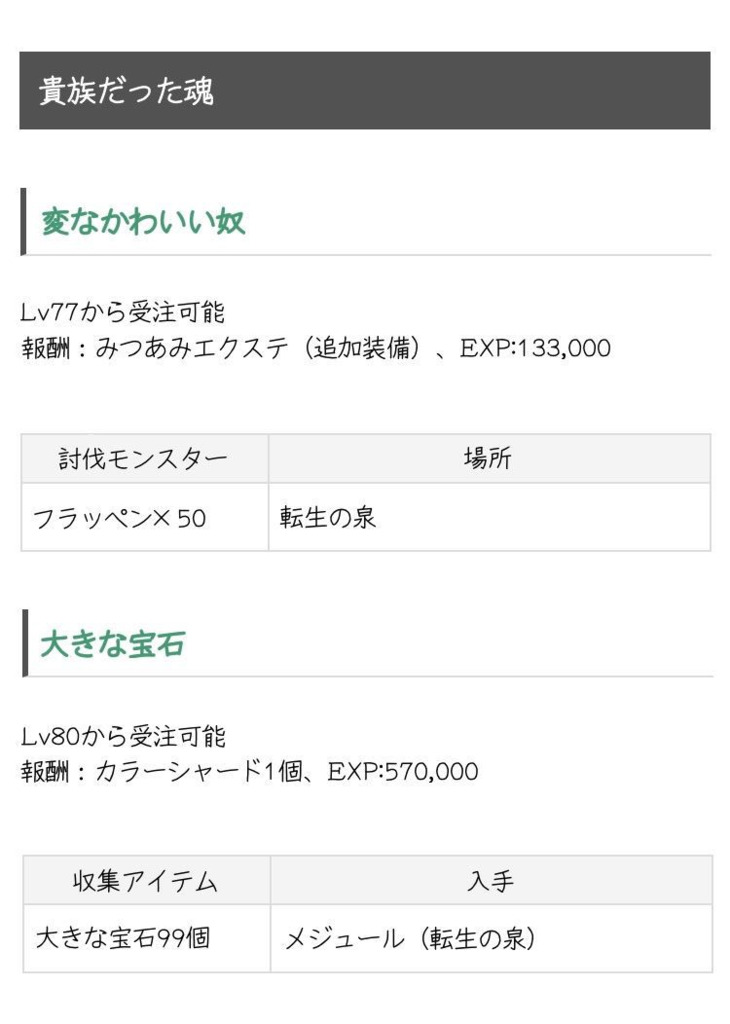Click the 貴族だった魂 header banner
The height and width of the screenshot is (1024, 730).
click(365, 90)
